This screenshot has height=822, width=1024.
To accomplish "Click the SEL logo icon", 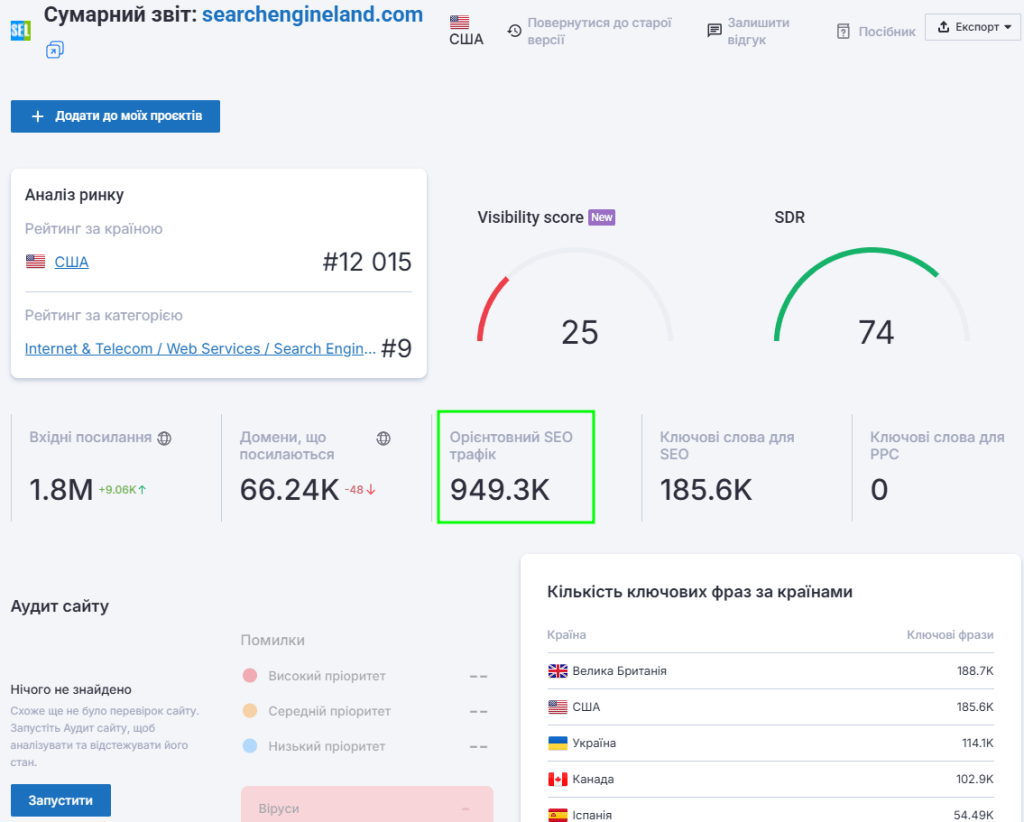I will click(20, 31).
